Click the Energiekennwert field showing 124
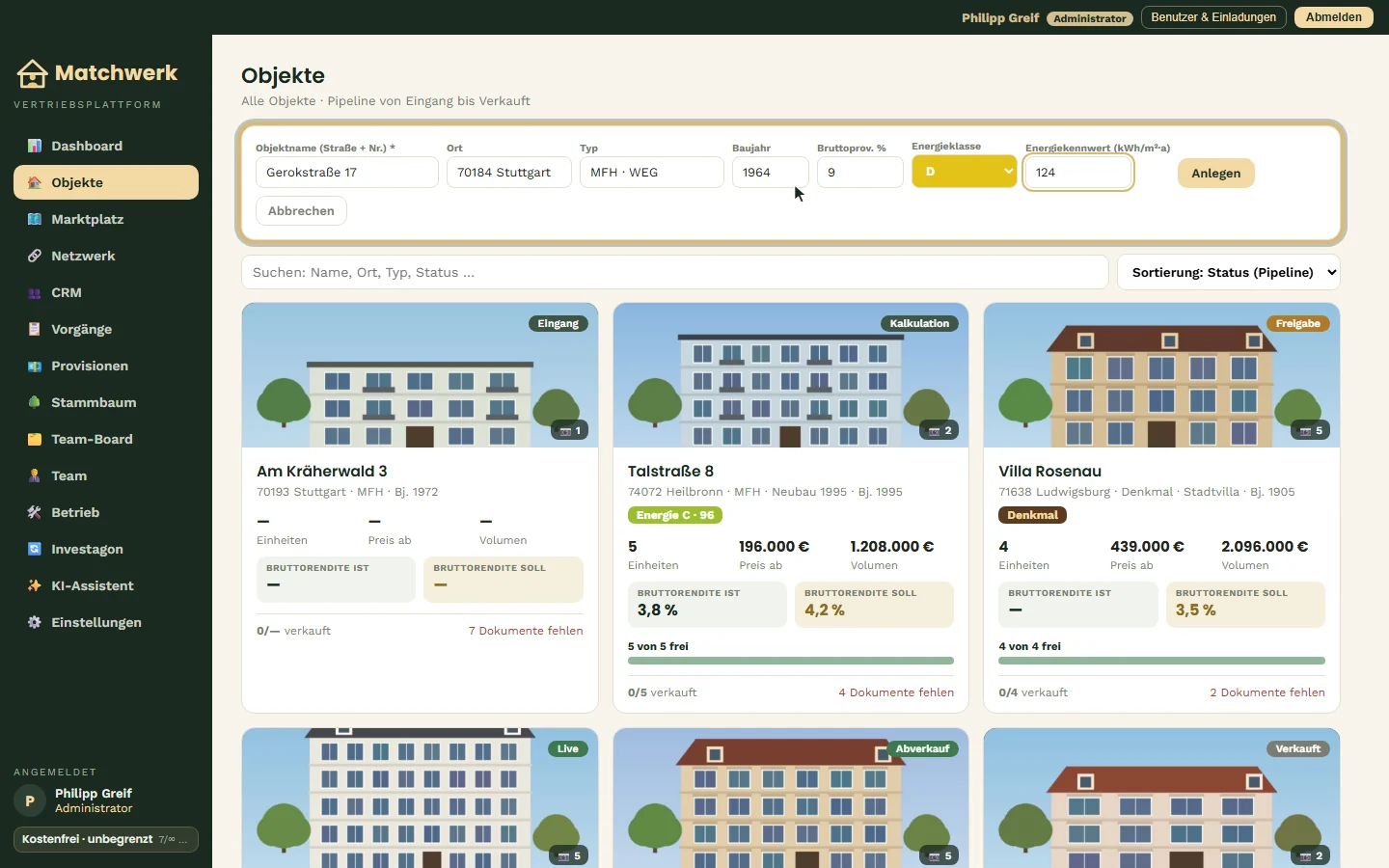 [1078, 173]
